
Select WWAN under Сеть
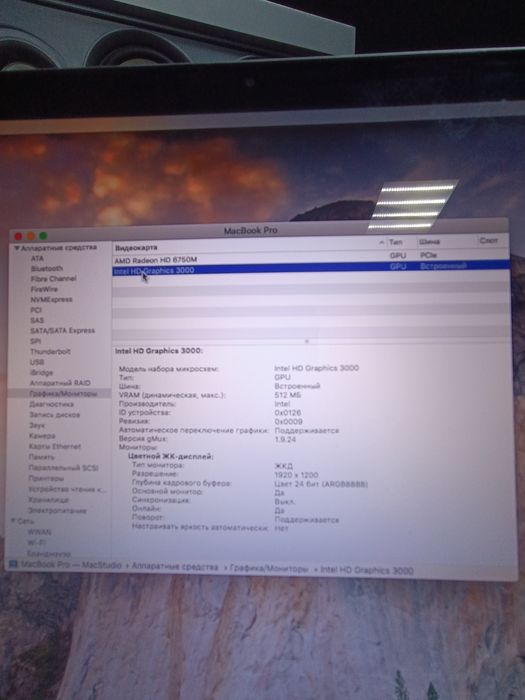[39, 532]
